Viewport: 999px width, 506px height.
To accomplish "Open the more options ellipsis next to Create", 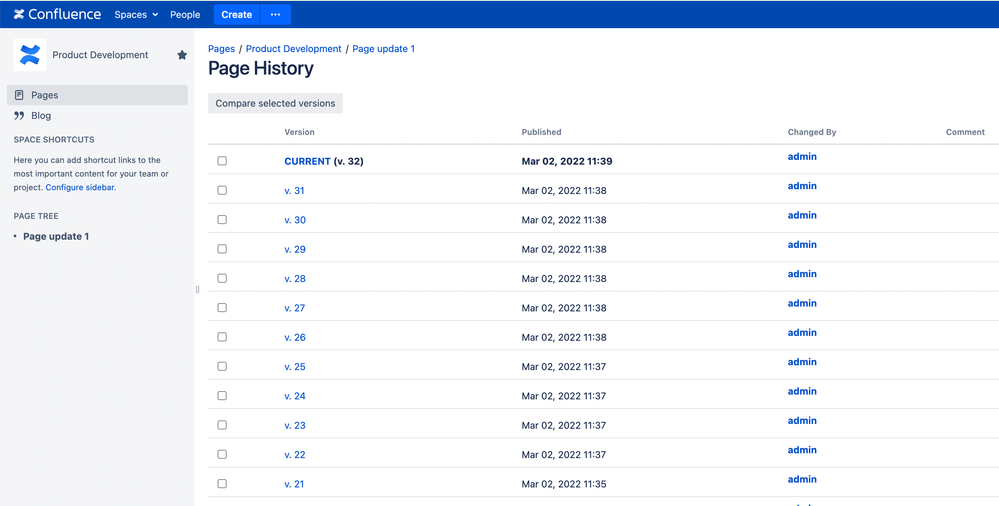I will (x=275, y=15).
